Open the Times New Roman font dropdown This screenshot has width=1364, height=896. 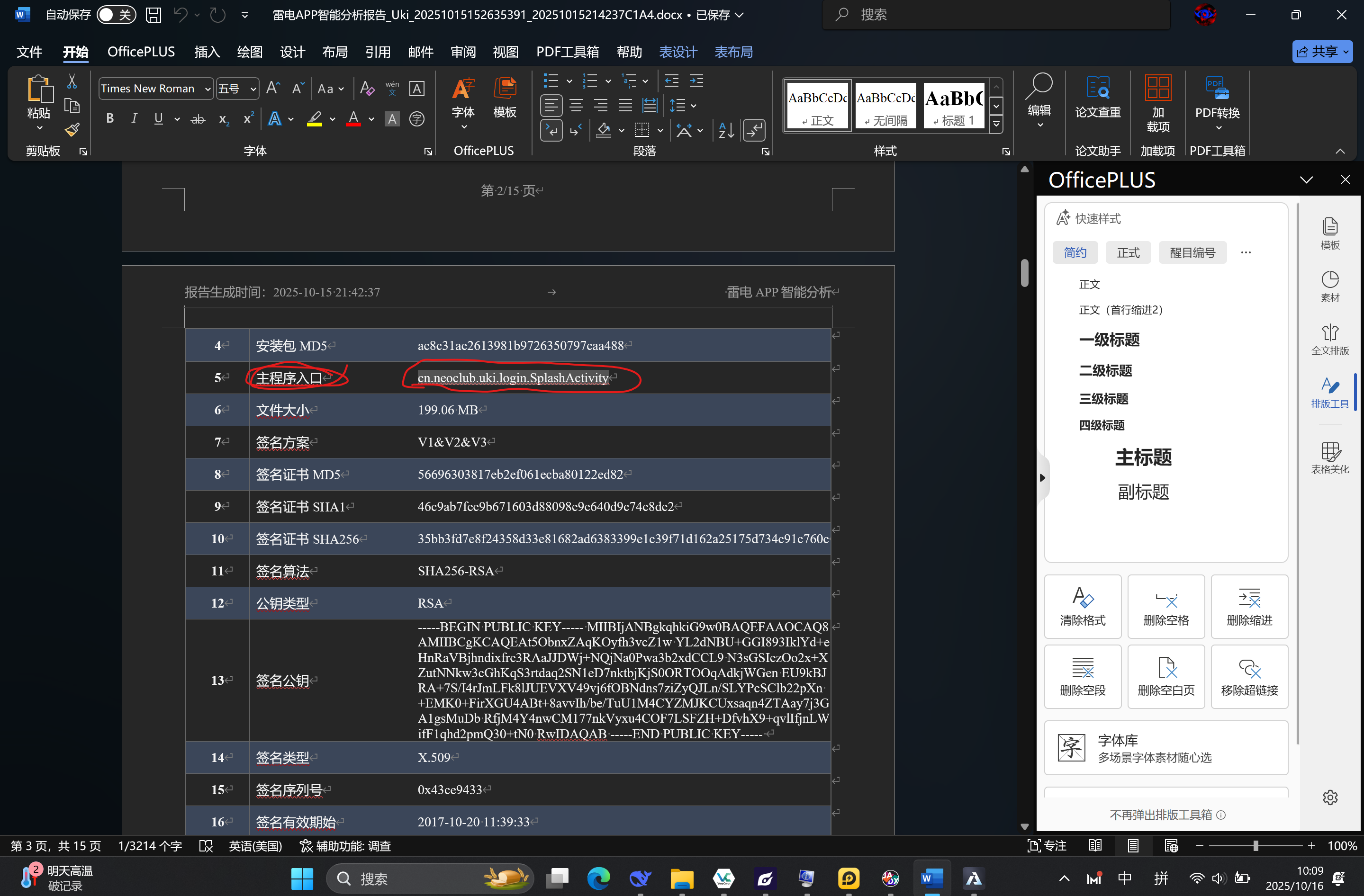pos(207,89)
